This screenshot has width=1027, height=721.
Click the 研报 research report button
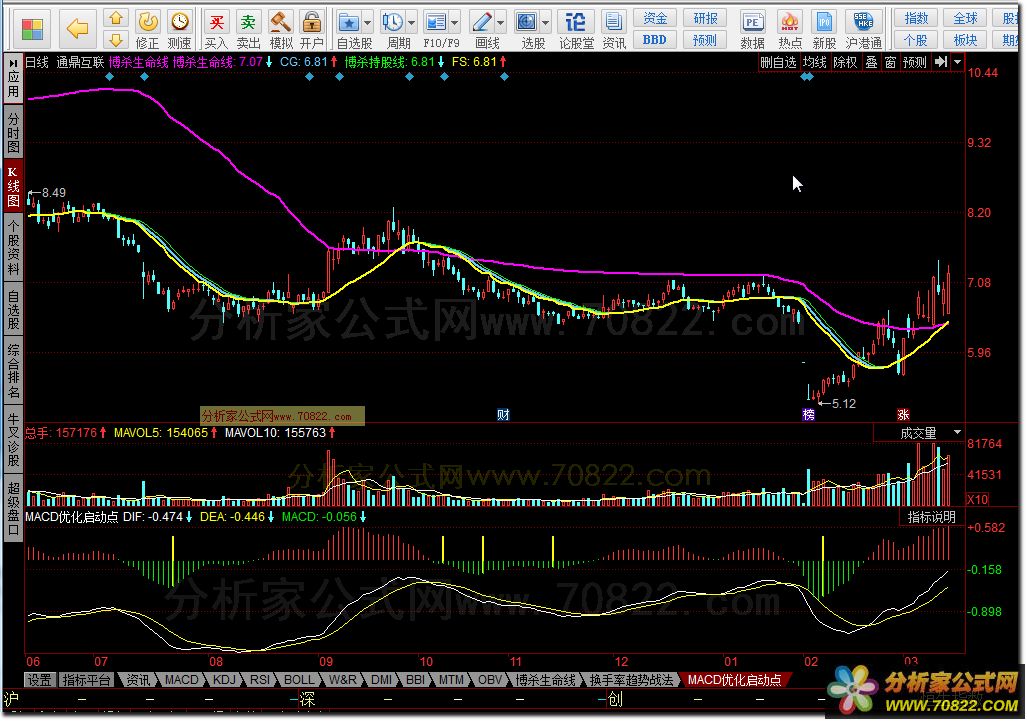pos(705,18)
